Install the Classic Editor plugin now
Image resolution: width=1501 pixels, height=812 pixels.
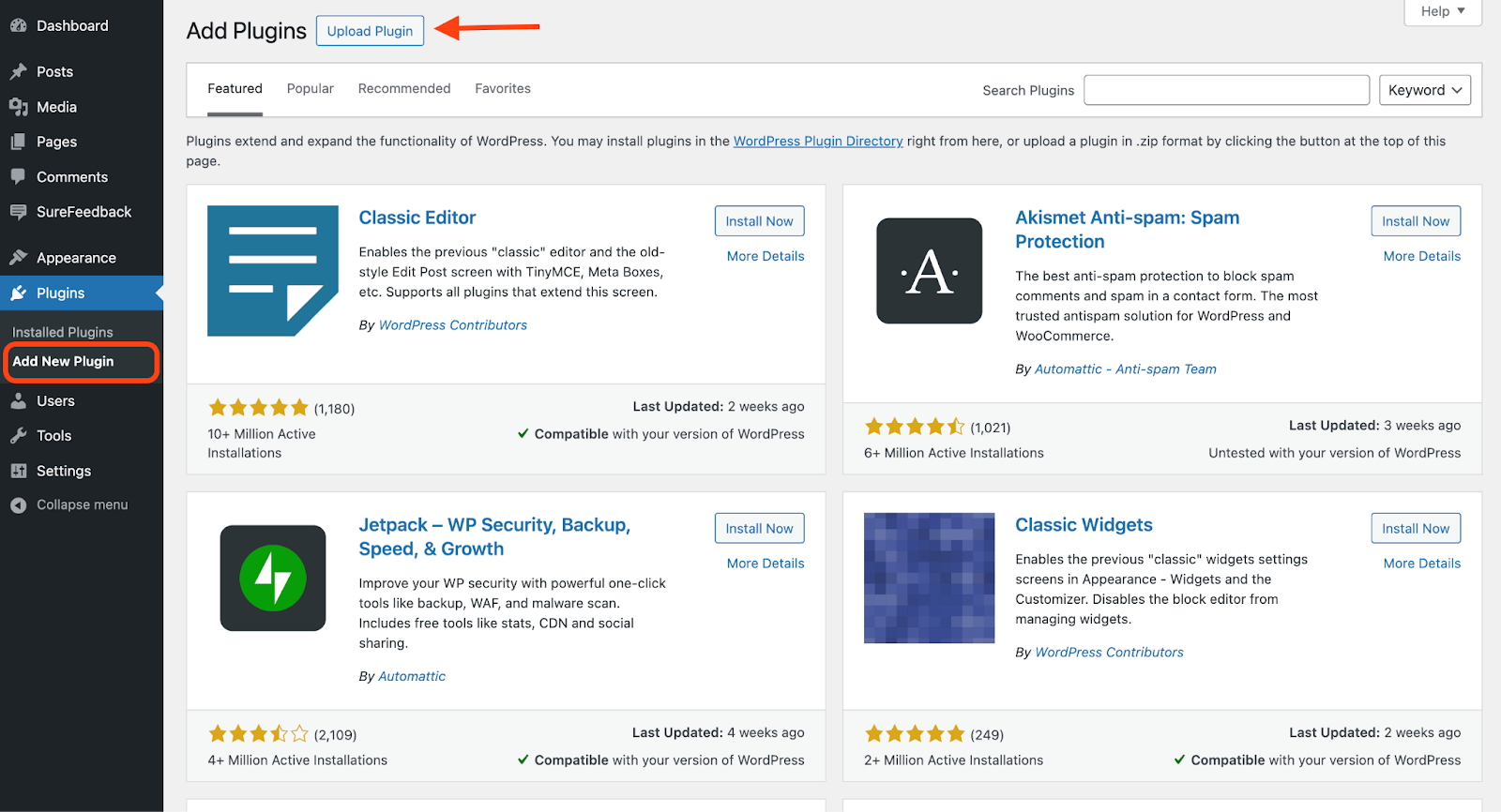[x=759, y=221]
